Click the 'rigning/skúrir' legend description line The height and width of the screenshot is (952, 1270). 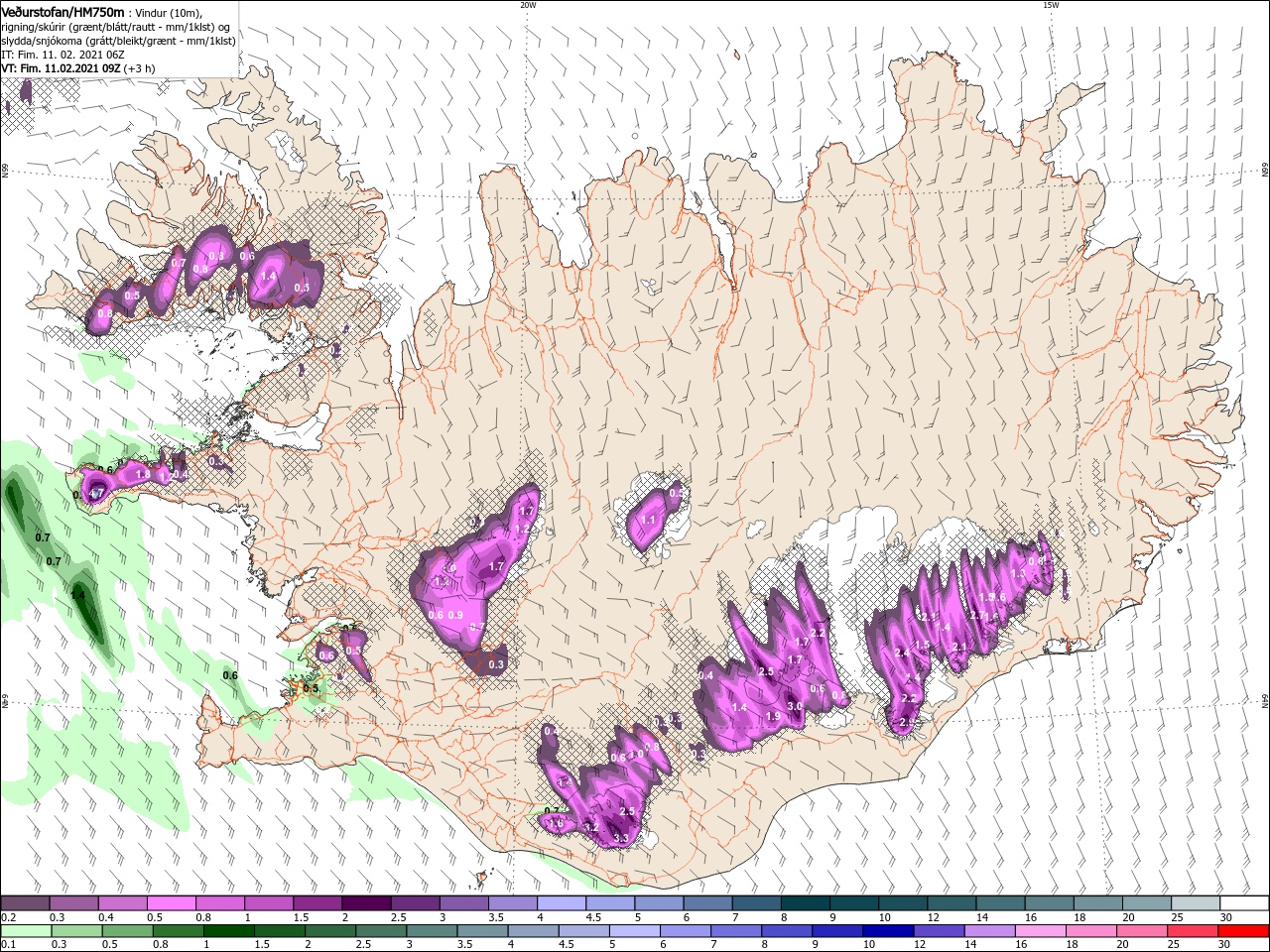pyautogui.click(x=117, y=27)
